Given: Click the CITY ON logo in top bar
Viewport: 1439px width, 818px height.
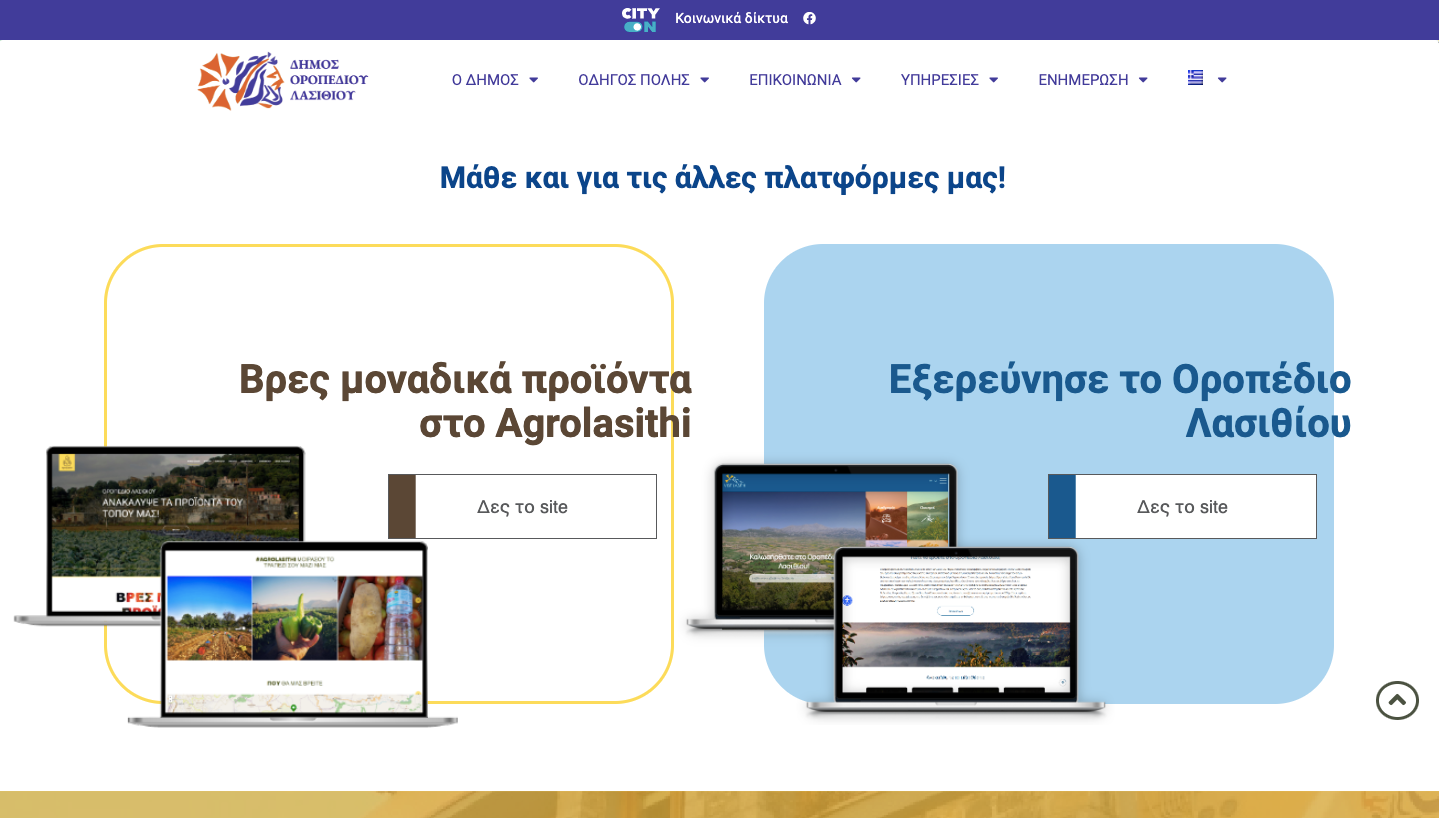Looking at the screenshot, I should (640, 19).
